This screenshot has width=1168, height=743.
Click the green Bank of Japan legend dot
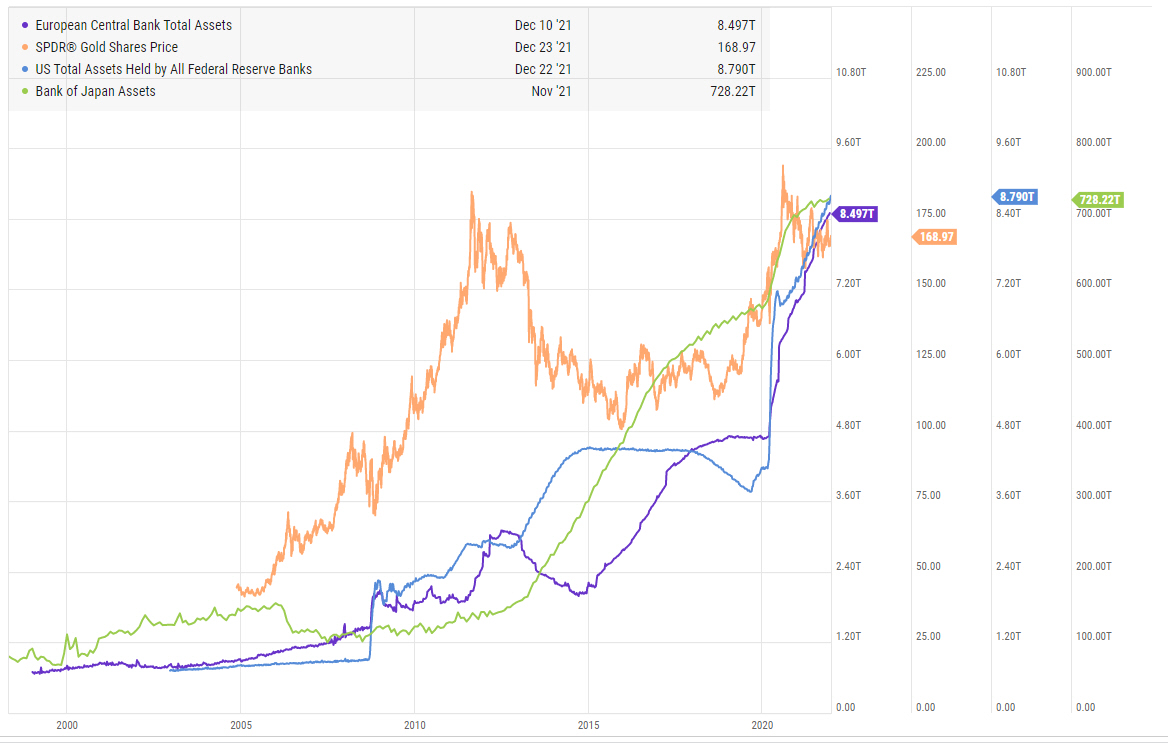[x=25, y=91]
